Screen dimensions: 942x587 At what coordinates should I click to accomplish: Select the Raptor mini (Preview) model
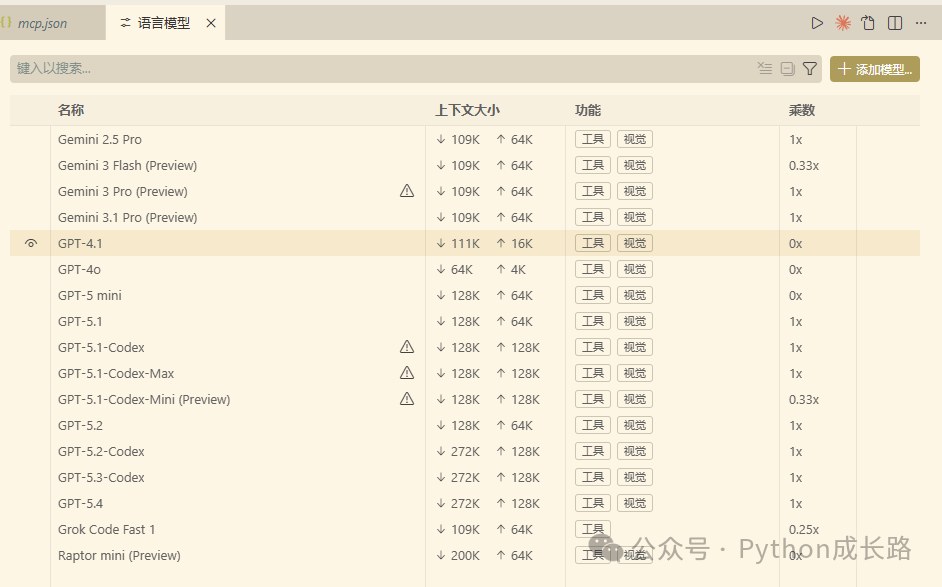click(119, 555)
